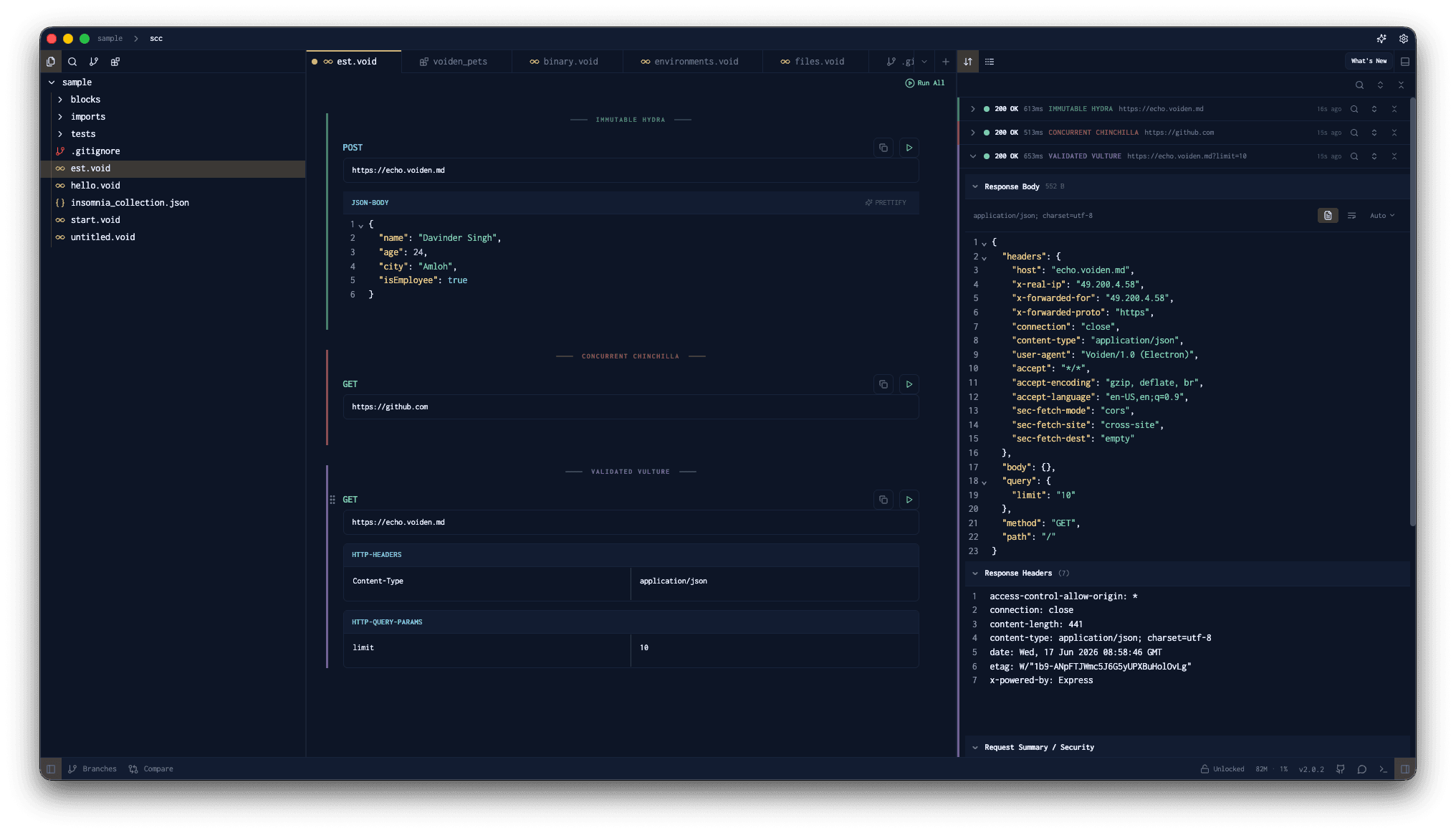Toggle word wrap in response body
Screen dimensions: 1456x833
tap(1351, 216)
